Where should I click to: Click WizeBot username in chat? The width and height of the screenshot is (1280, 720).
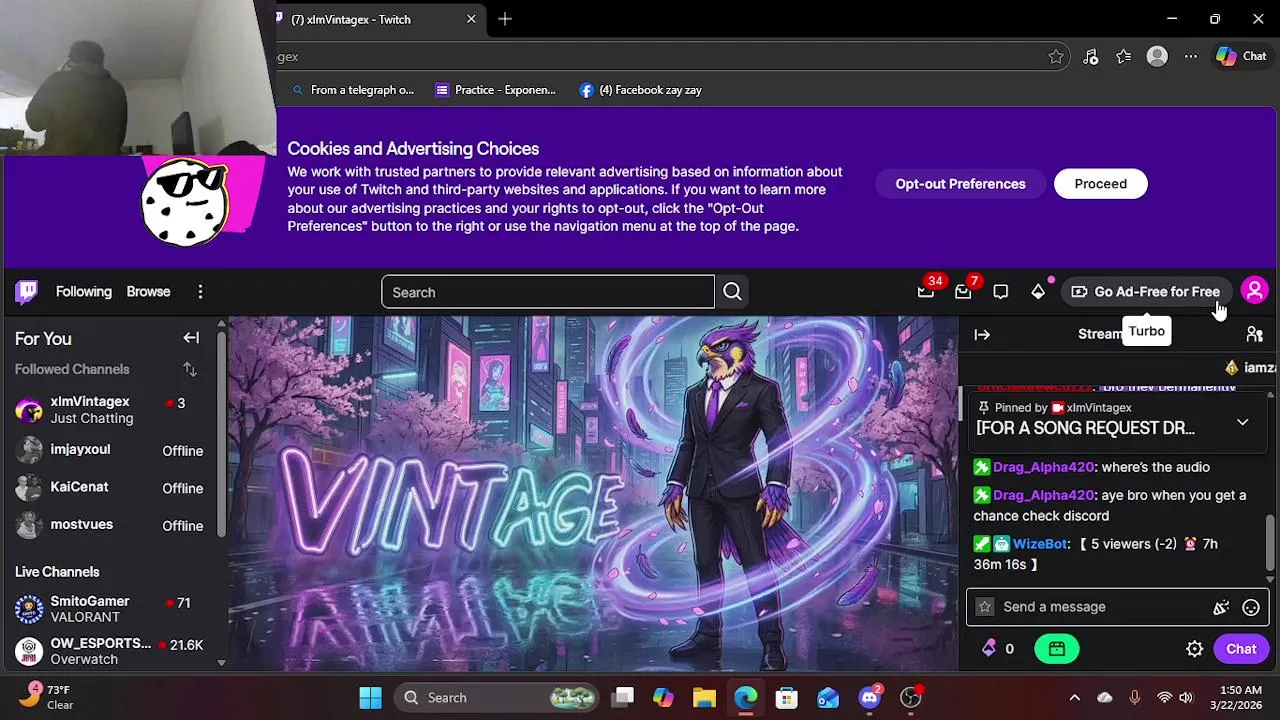click(x=1039, y=544)
